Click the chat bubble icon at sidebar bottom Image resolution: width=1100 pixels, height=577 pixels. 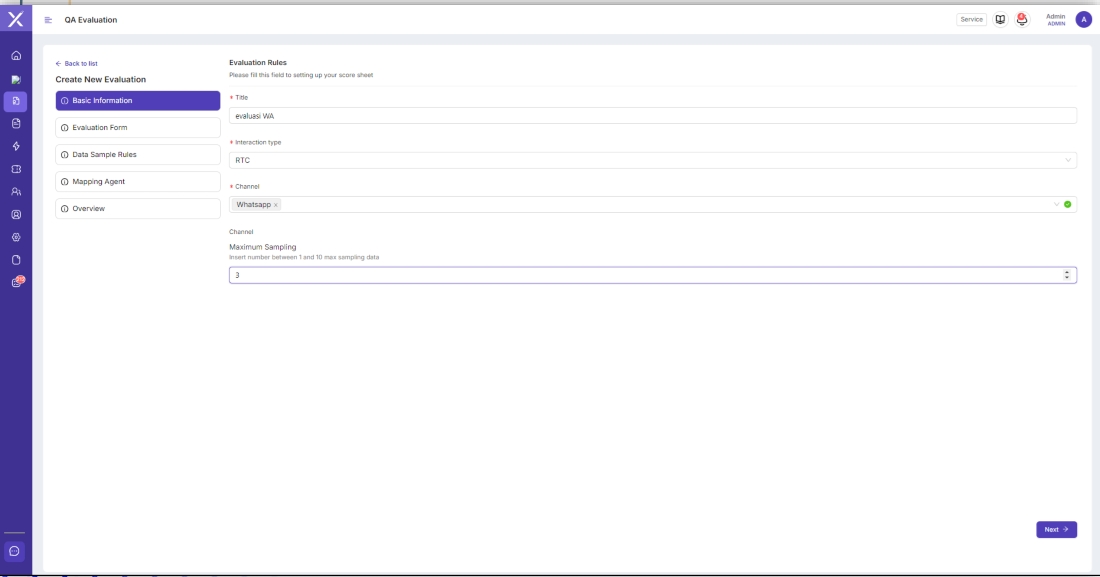click(x=14, y=551)
